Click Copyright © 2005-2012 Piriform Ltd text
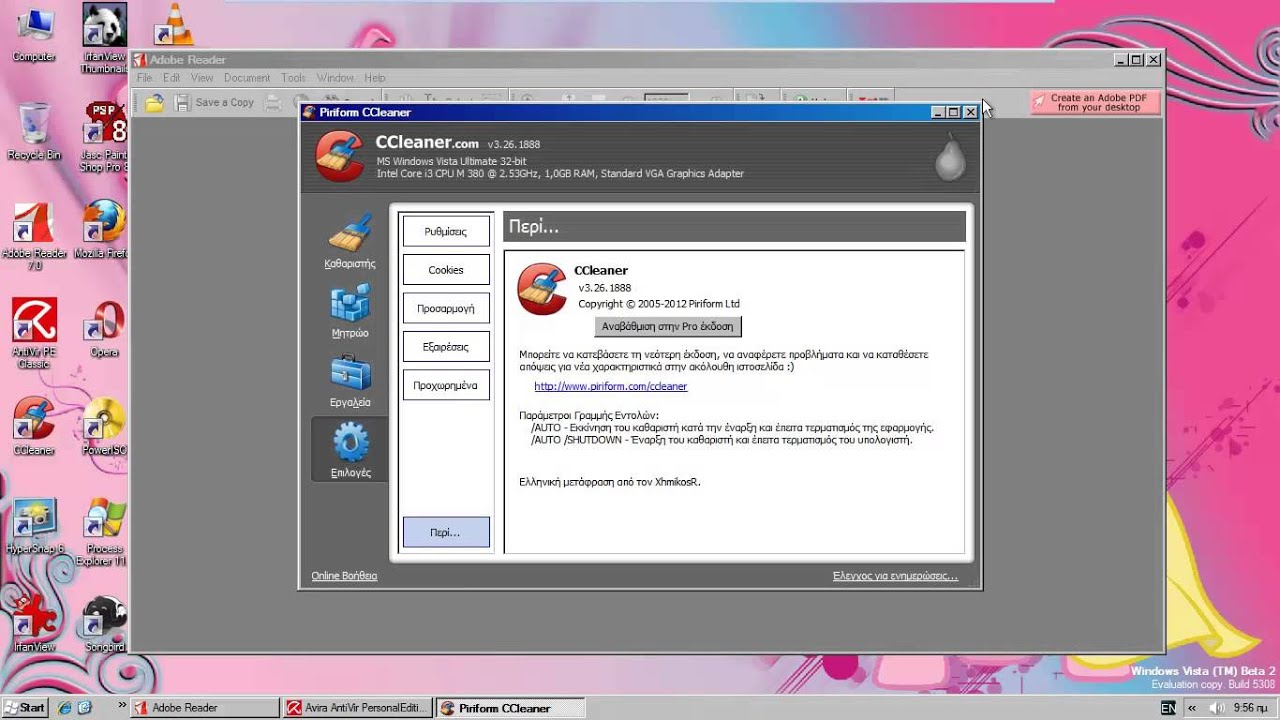The height and width of the screenshot is (720, 1280). [659, 304]
